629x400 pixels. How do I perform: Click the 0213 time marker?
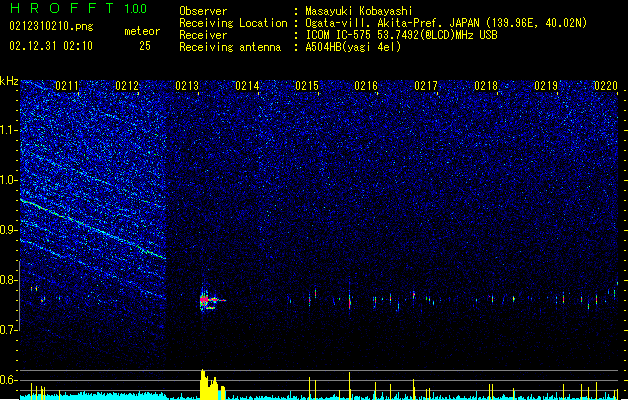click(x=187, y=86)
